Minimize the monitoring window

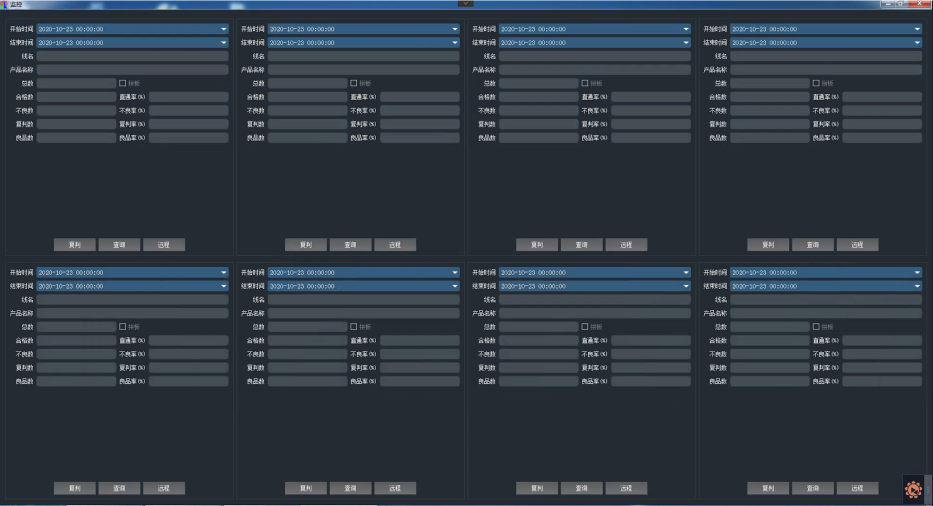tap(886, 5)
